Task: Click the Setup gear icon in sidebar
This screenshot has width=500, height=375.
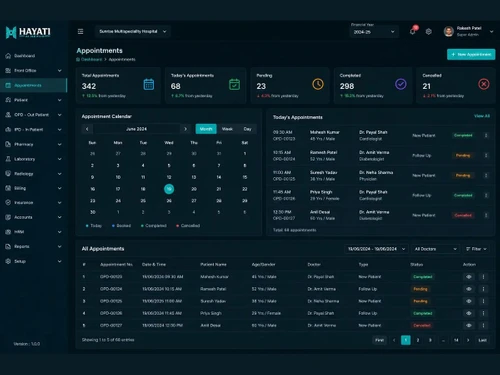Action: coord(8,261)
